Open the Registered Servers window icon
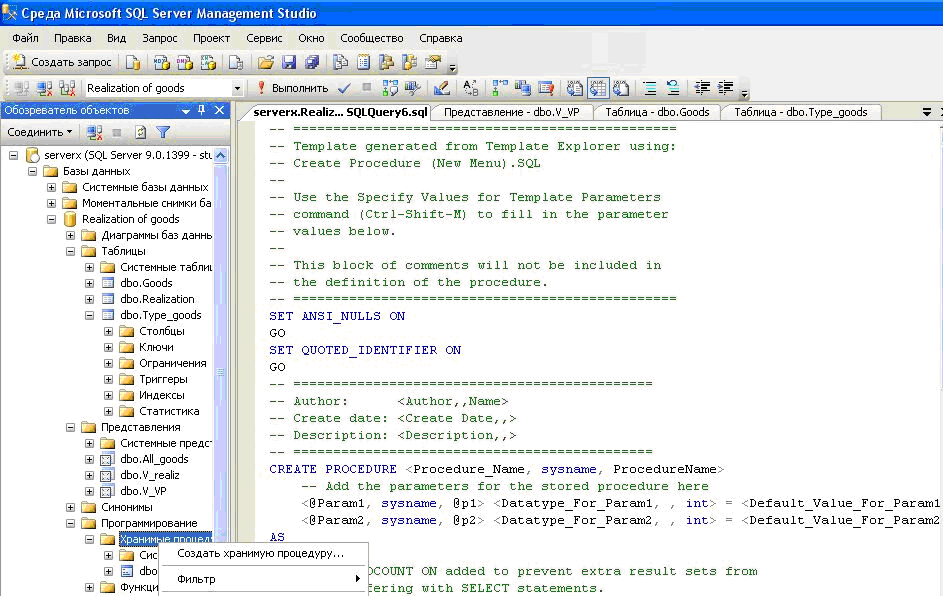 click(x=340, y=62)
